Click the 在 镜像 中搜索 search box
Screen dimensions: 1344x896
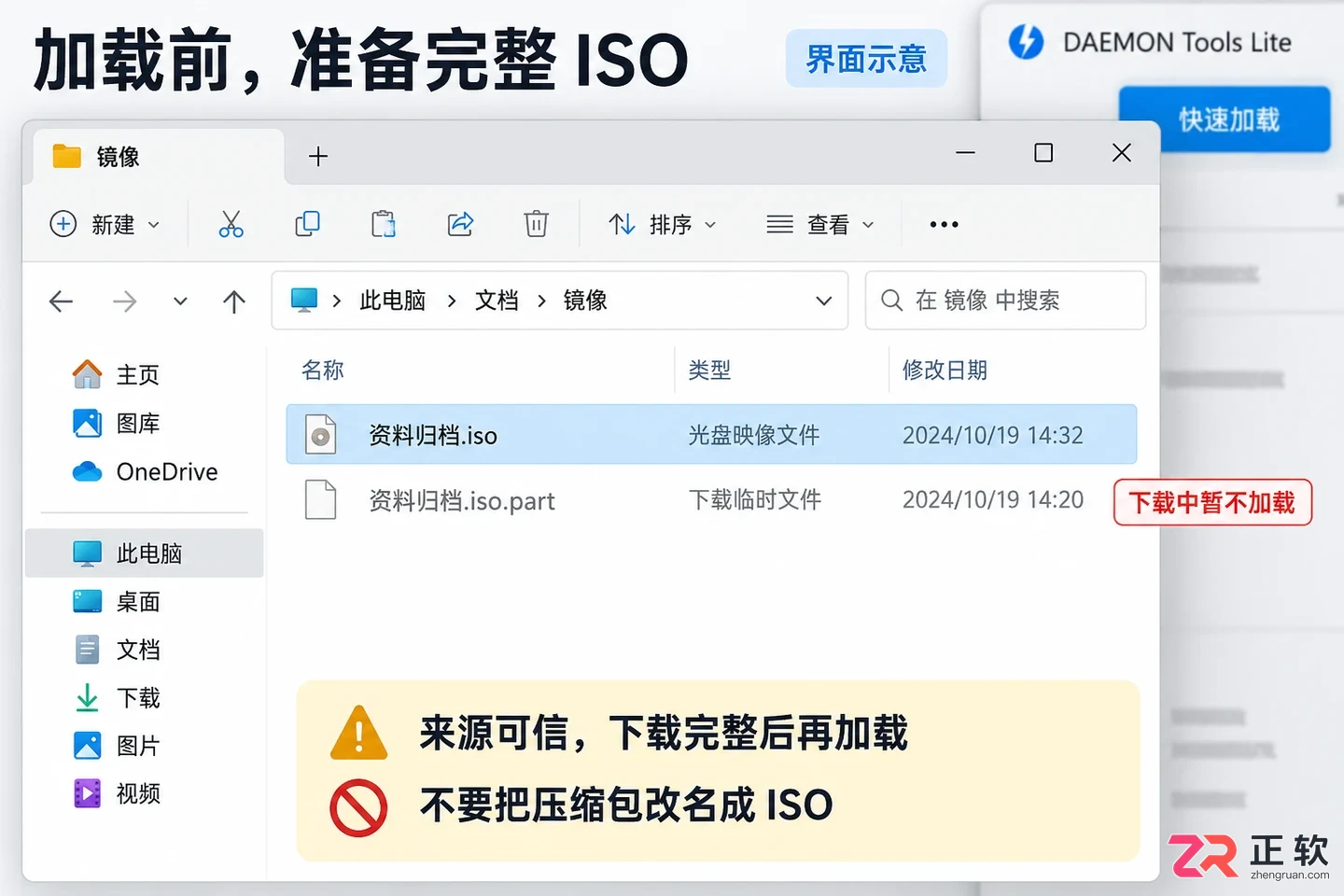pyautogui.click(x=1005, y=301)
